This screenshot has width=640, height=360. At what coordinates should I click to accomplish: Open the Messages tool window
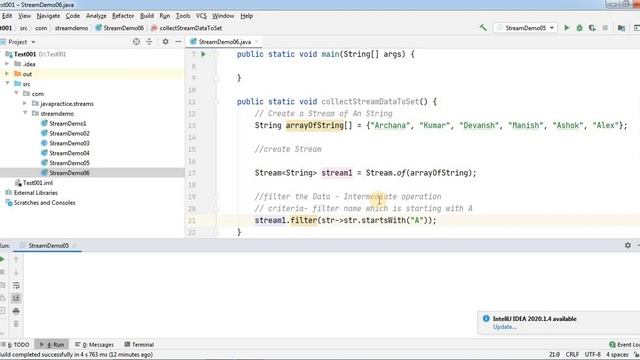[x=94, y=344]
